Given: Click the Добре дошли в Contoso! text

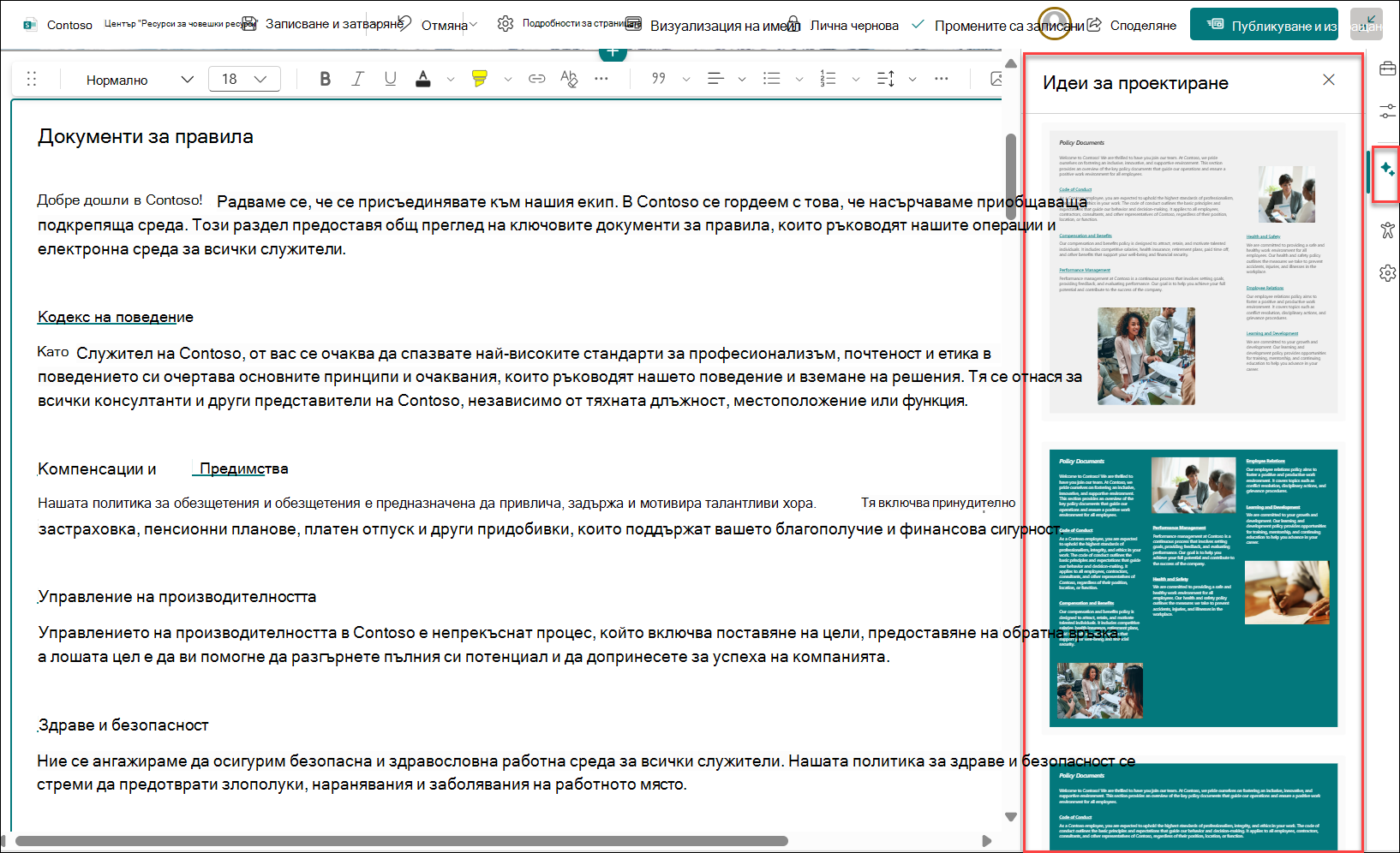Looking at the screenshot, I should pyautogui.click(x=120, y=200).
